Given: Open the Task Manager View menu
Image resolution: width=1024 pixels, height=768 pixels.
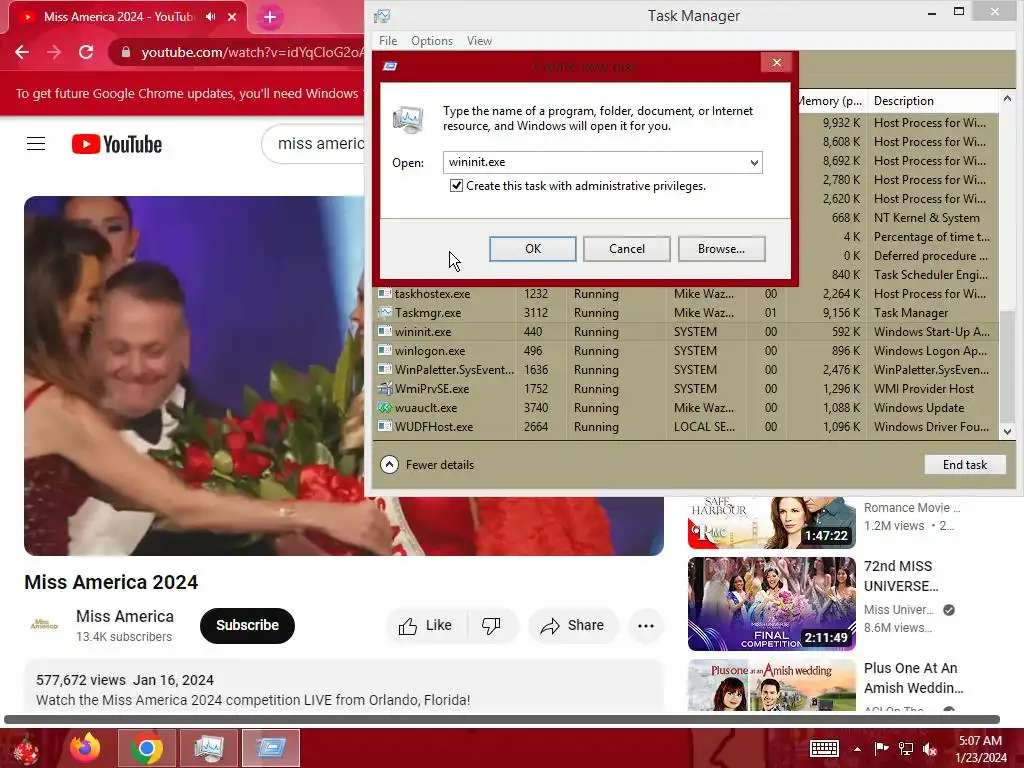Looking at the screenshot, I should tap(479, 40).
